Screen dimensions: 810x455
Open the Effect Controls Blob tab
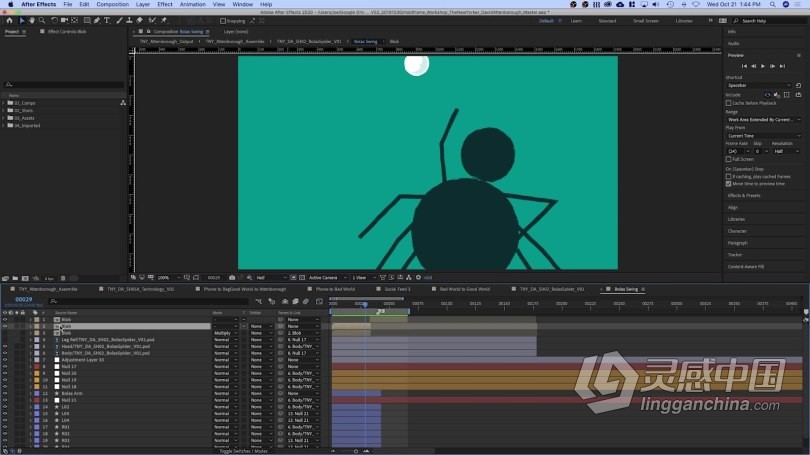click(67, 32)
